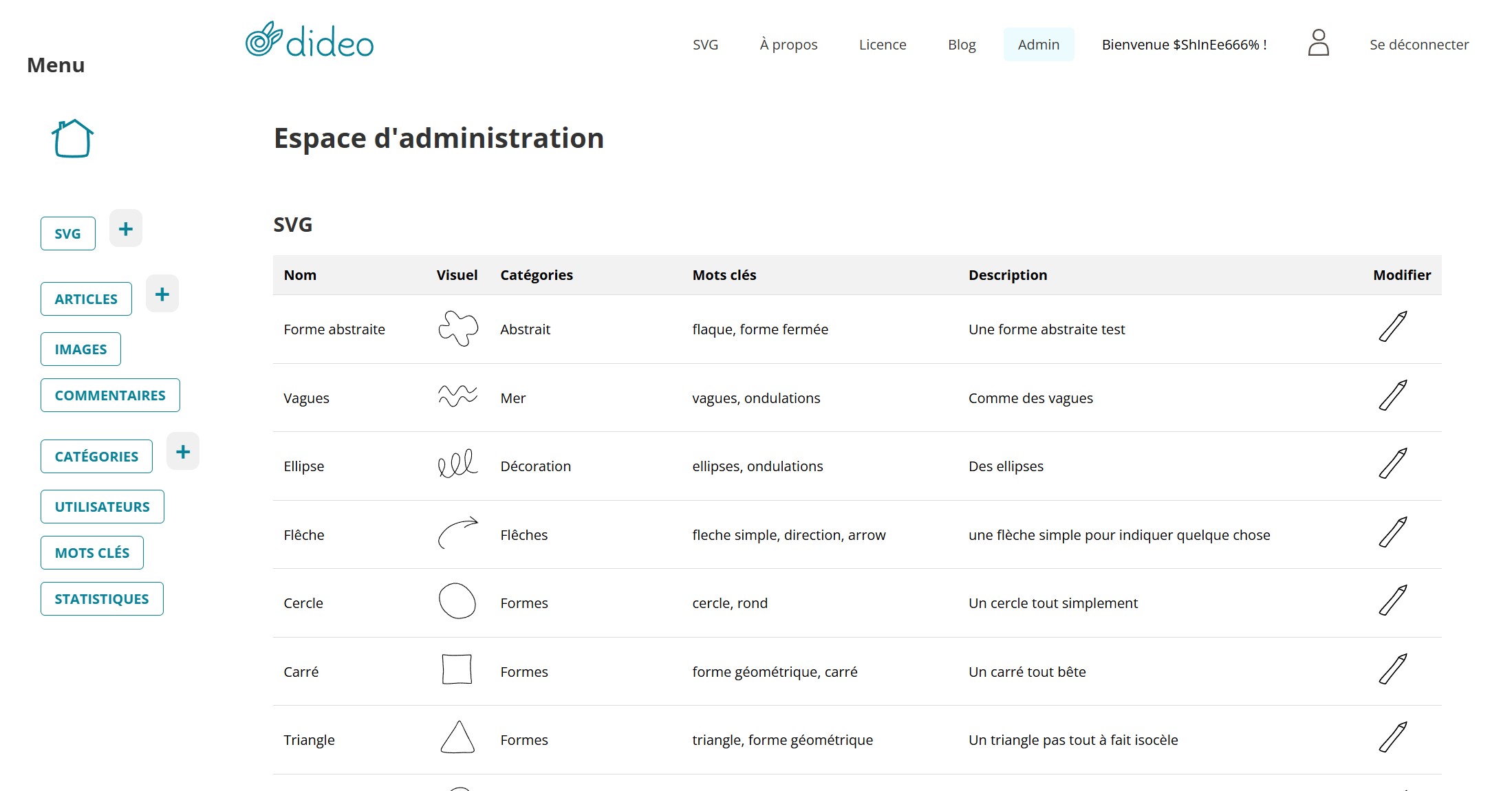Click the Flêches category cell
1512x791 pixels.
pyautogui.click(x=523, y=535)
